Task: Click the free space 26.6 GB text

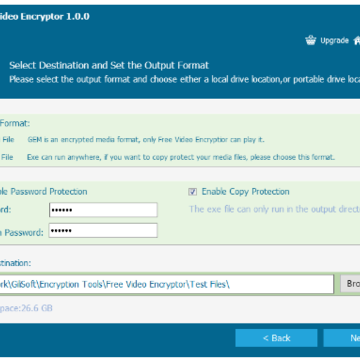Action: click(26, 308)
